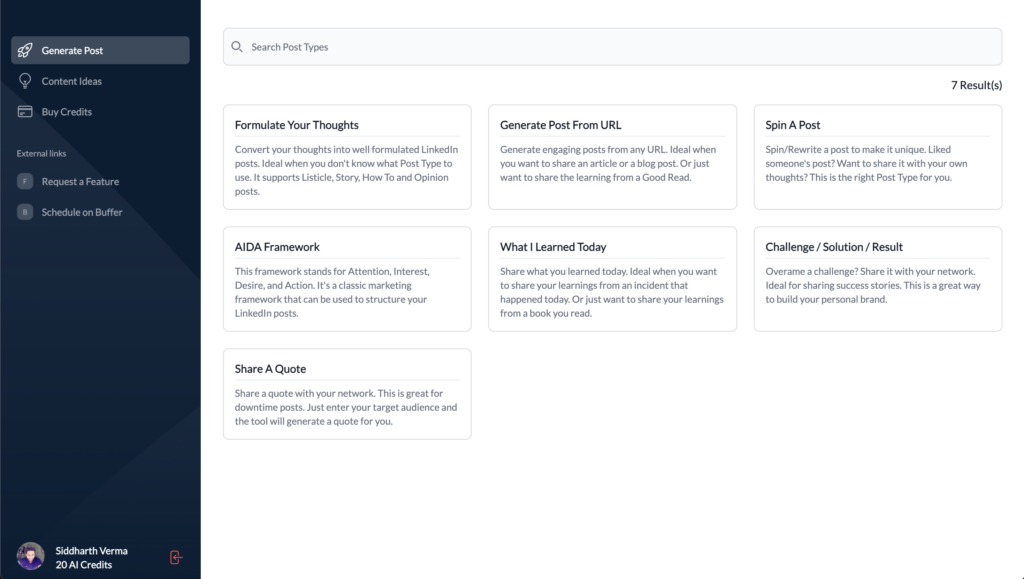Screen dimensions: 1024x579
Task: Select the Formulate Your Thoughts card
Action: tap(347, 157)
